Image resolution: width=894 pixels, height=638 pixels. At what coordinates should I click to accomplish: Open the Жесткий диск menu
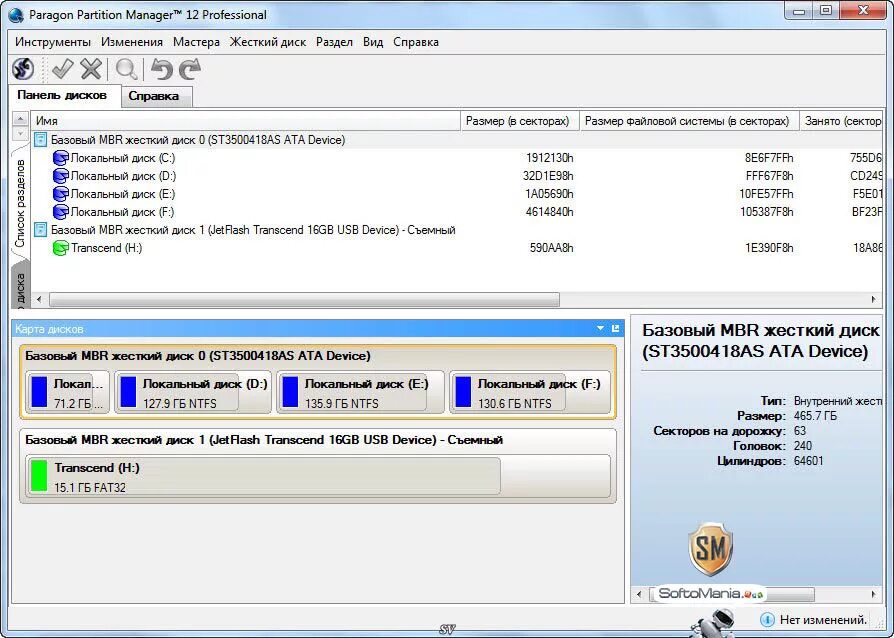(267, 42)
